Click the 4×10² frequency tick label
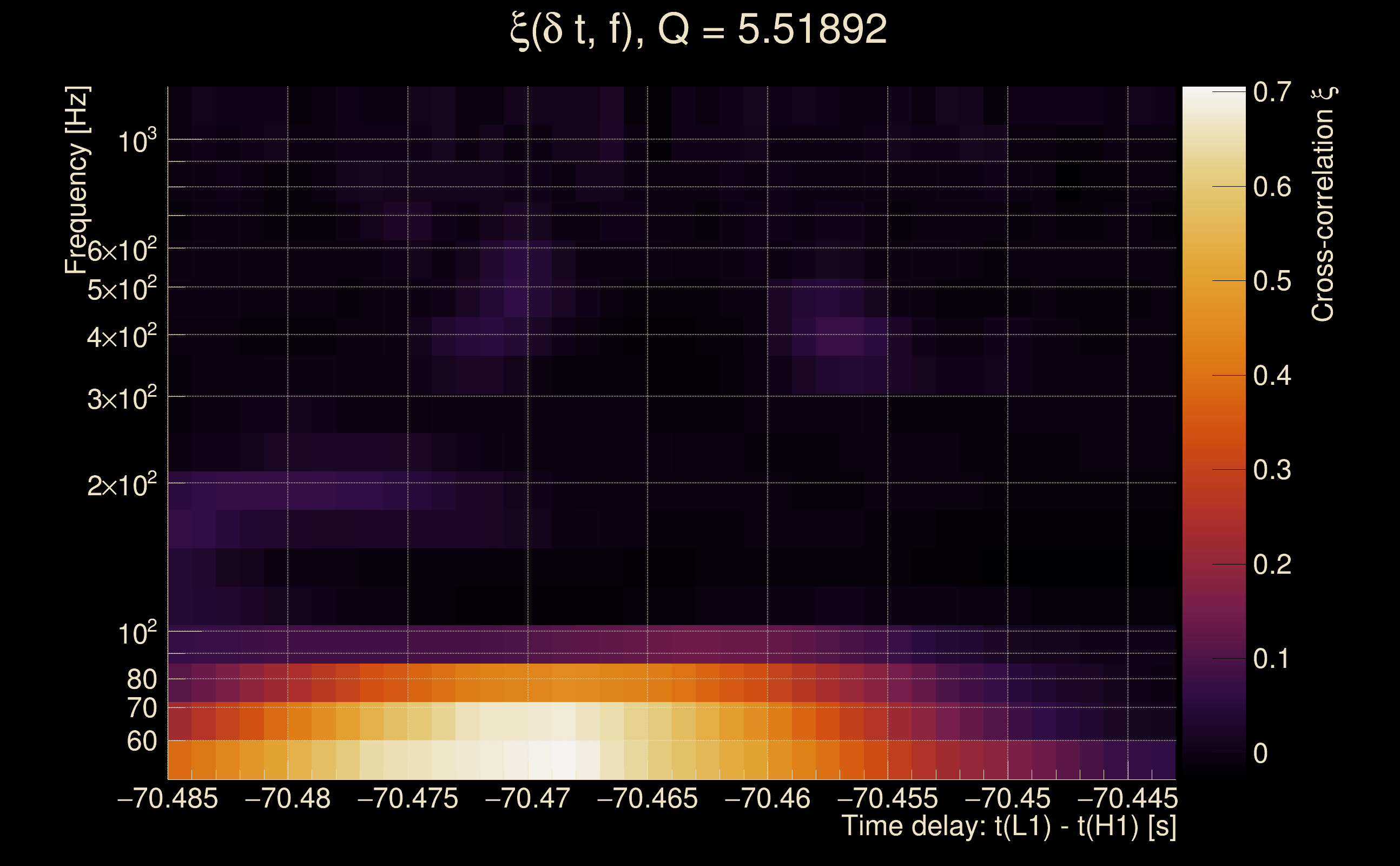 pos(121,337)
